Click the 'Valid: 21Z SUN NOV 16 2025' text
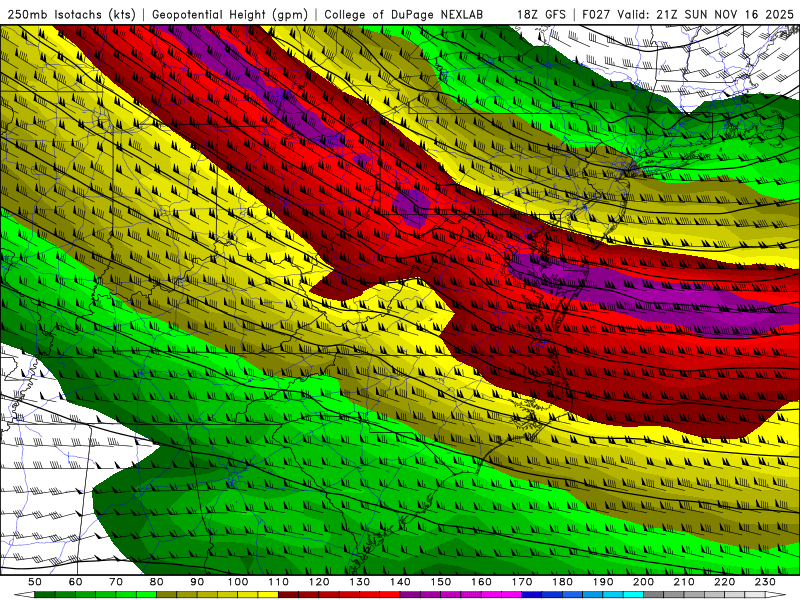 [x=706, y=15]
